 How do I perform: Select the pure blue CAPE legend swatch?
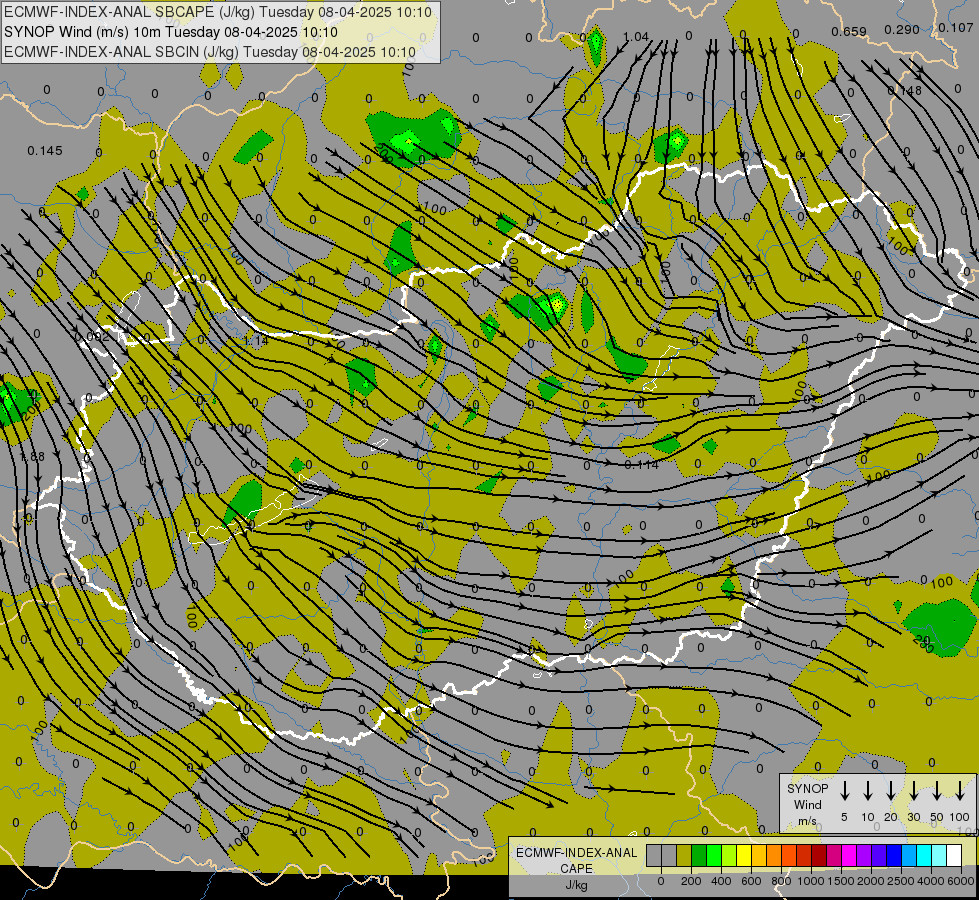tap(894, 855)
